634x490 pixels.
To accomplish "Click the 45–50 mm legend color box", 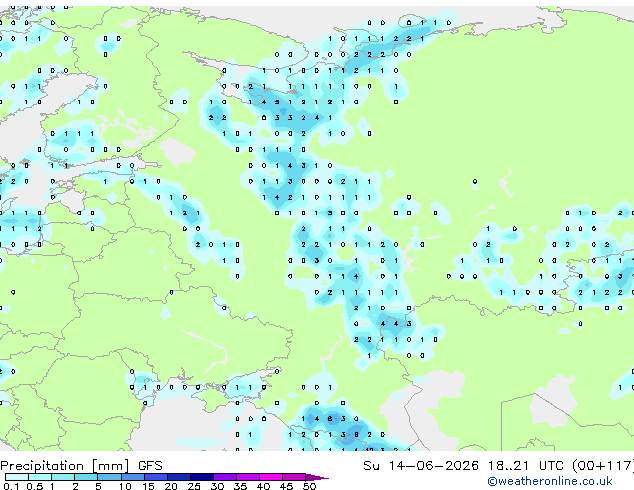I will point(294,477).
